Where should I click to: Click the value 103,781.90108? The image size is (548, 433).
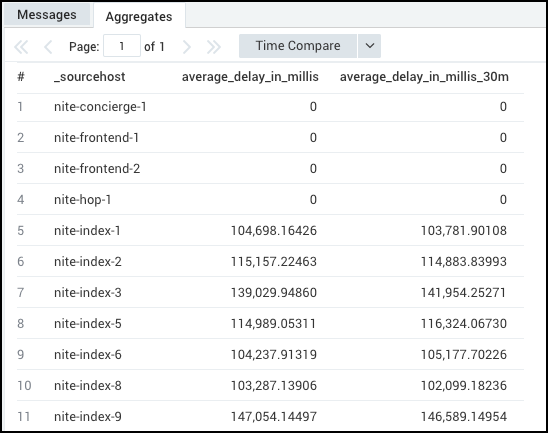point(463,231)
